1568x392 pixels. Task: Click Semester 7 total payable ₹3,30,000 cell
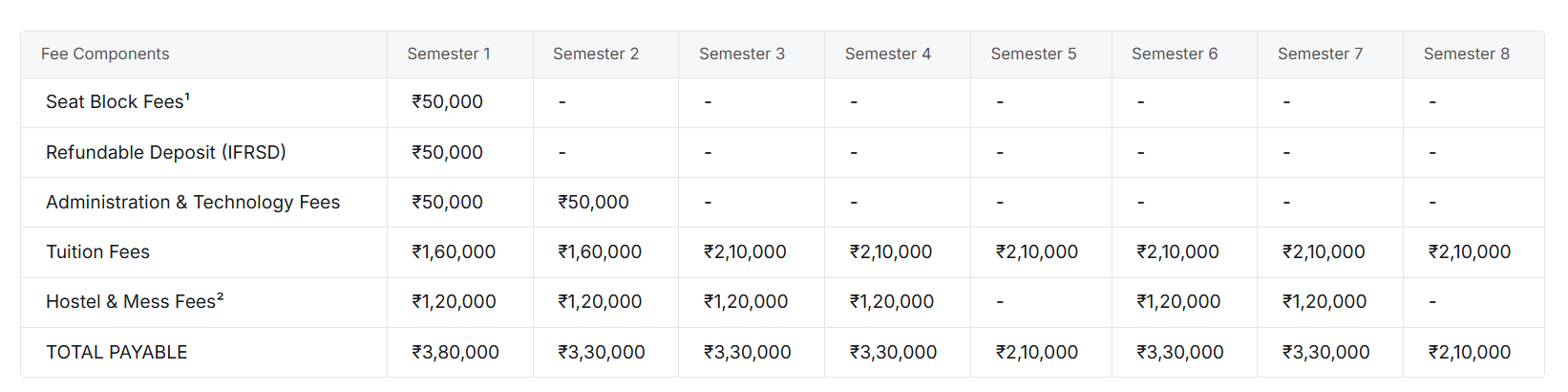[x=1325, y=353]
